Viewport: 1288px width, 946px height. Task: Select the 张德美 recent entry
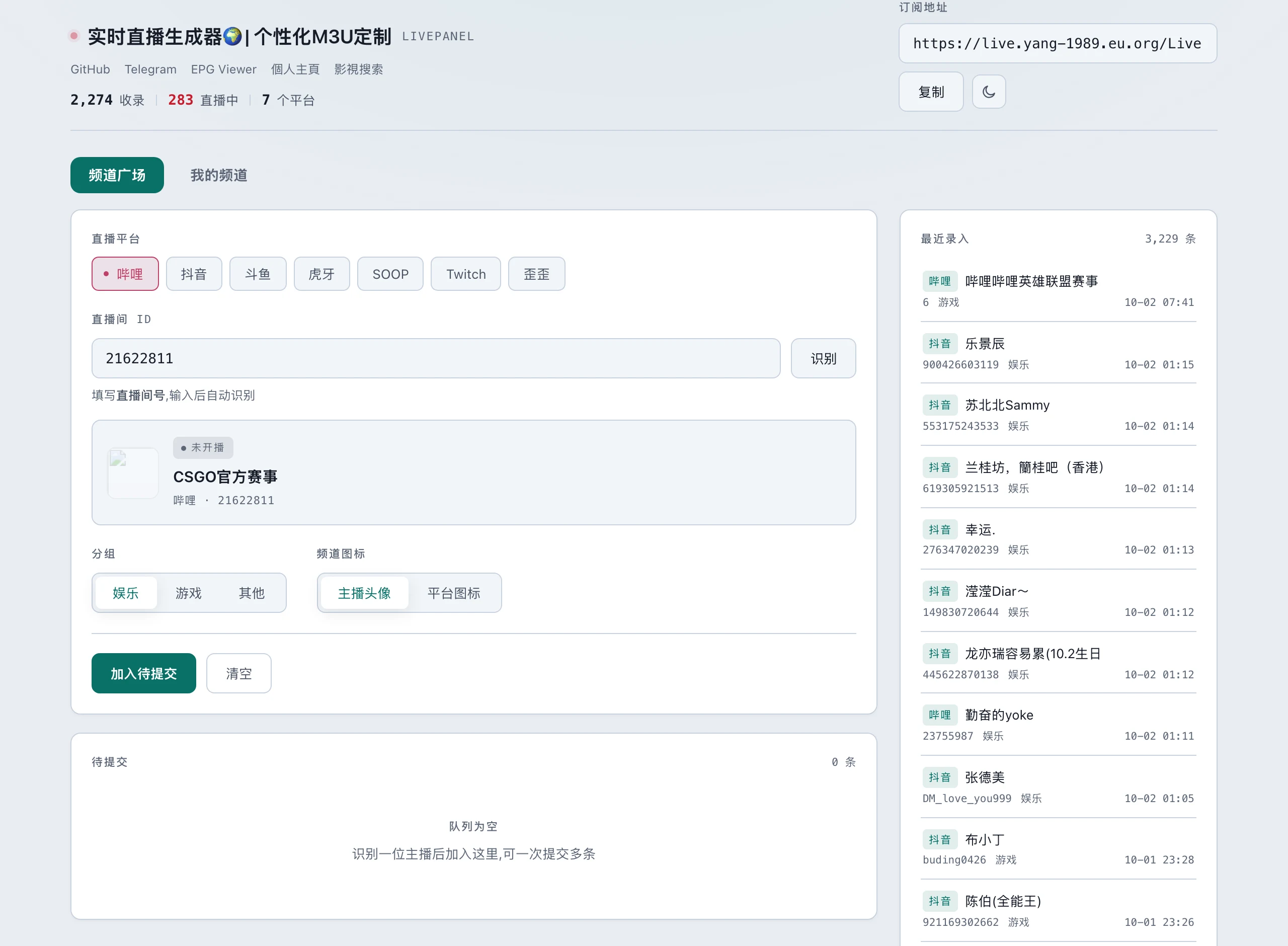tap(1058, 787)
